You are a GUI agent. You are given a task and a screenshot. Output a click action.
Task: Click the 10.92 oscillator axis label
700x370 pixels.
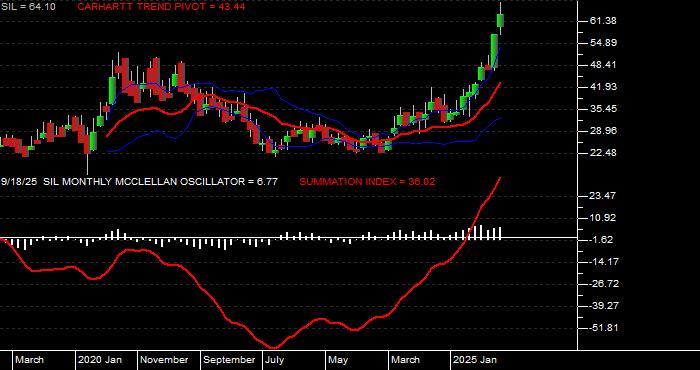(x=603, y=218)
